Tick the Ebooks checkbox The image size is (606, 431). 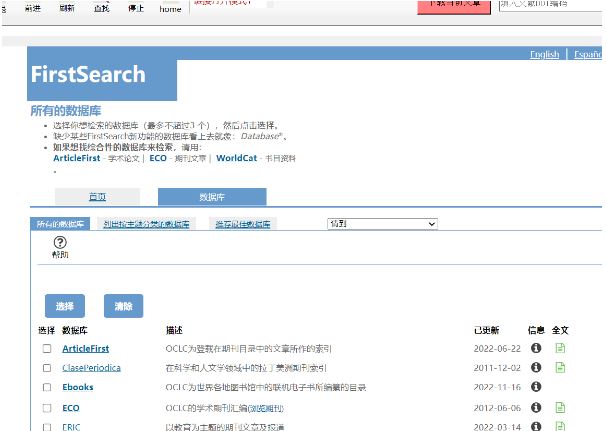[x=47, y=387]
